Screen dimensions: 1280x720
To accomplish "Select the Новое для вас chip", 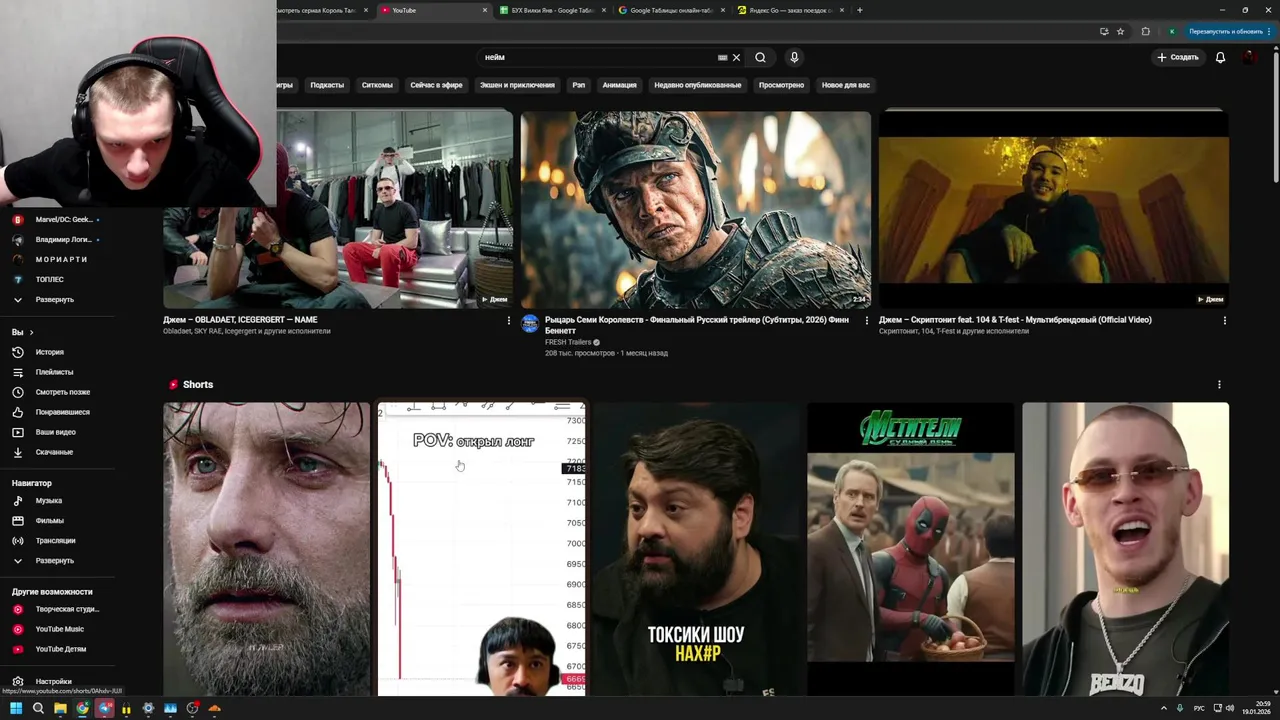I will click(x=846, y=85).
